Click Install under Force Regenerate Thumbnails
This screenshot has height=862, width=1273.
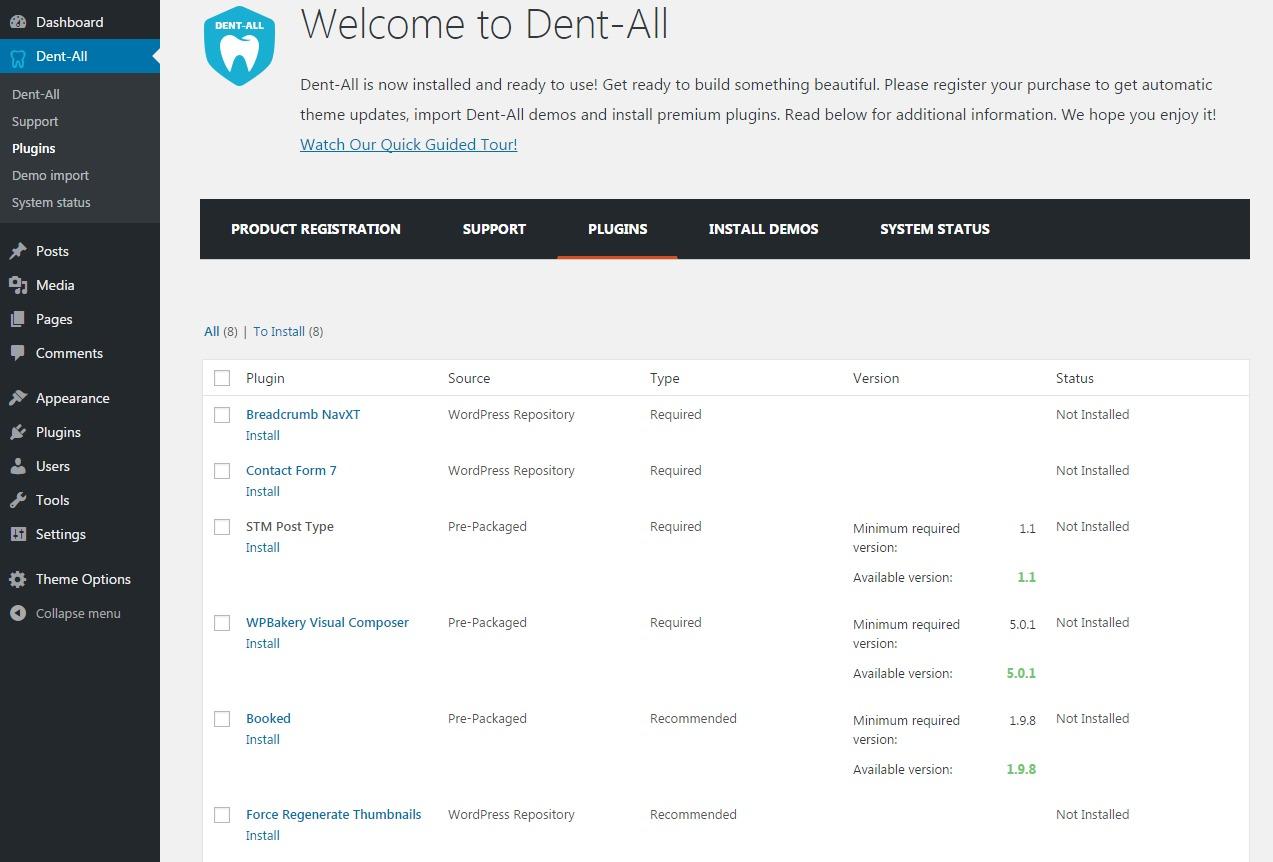click(263, 835)
